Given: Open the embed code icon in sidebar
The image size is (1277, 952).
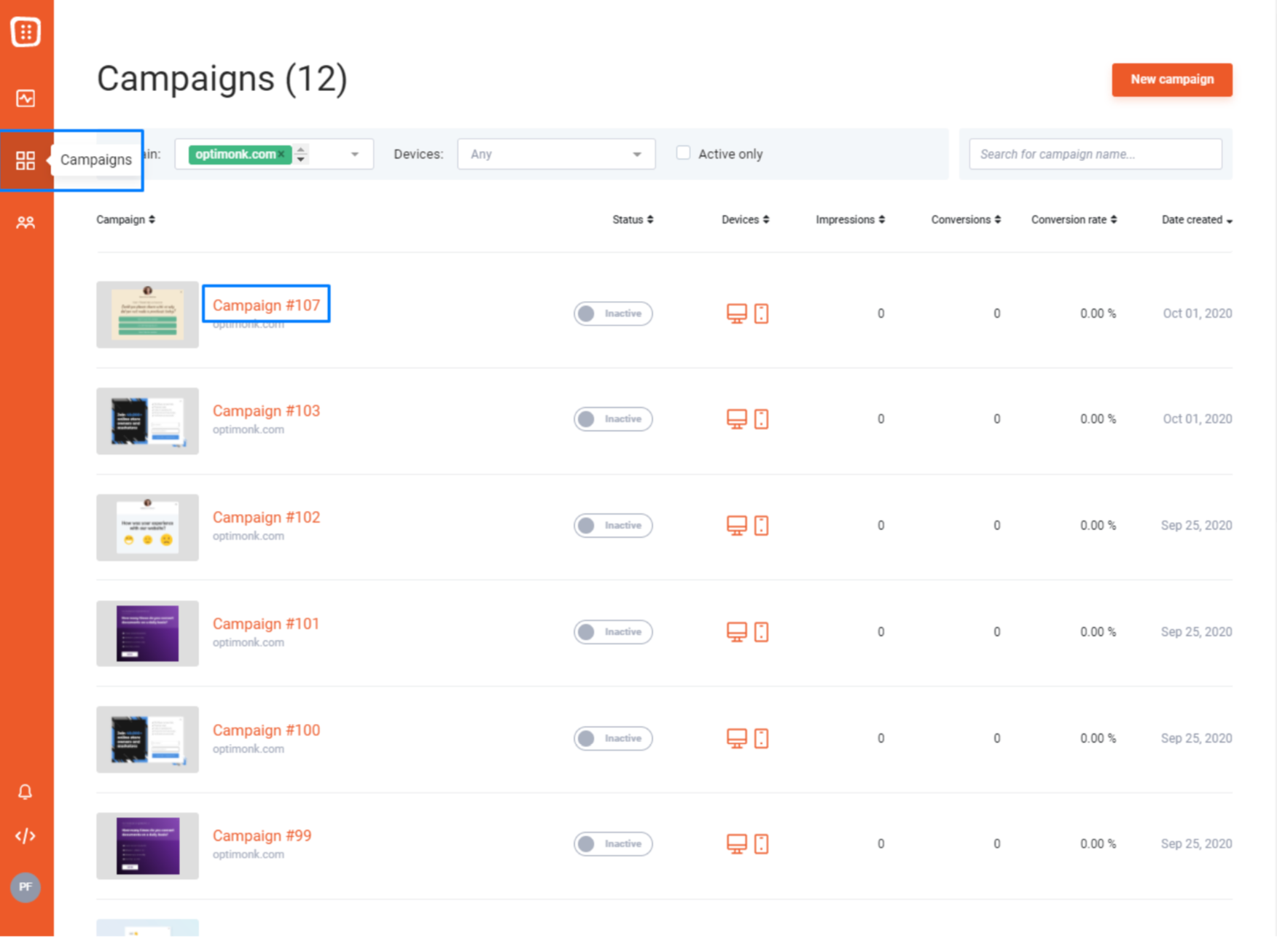Looking at the screenshot, I should tap(26, 836).
